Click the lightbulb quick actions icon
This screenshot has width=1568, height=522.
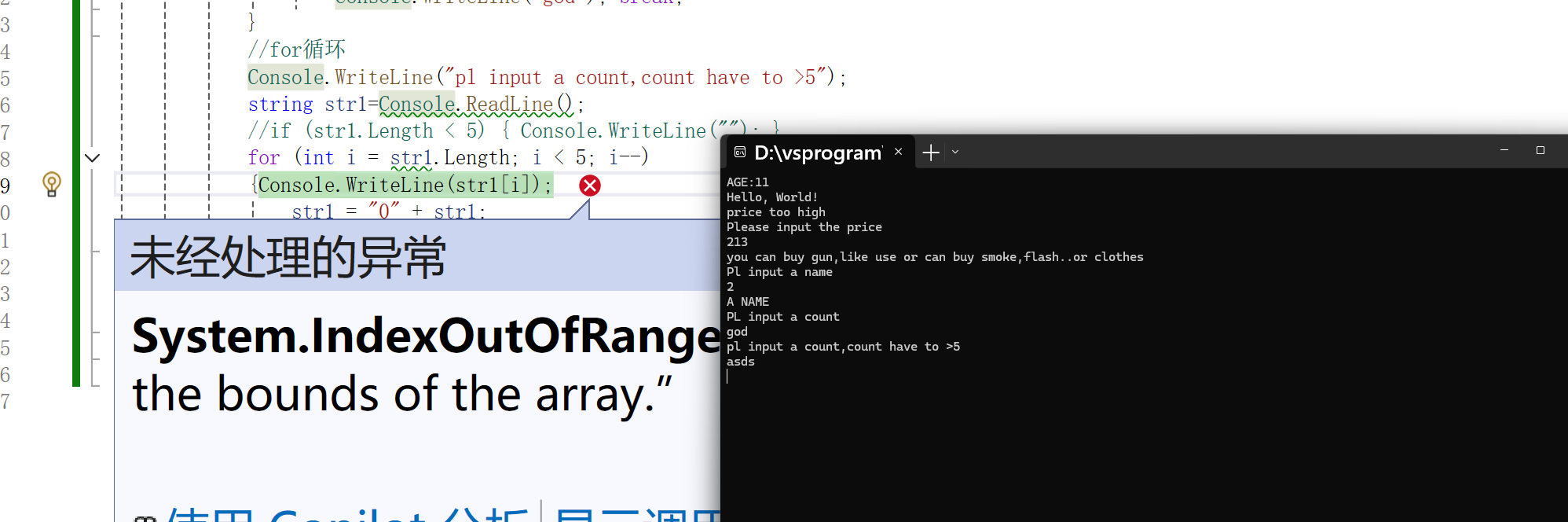[52, 184]
